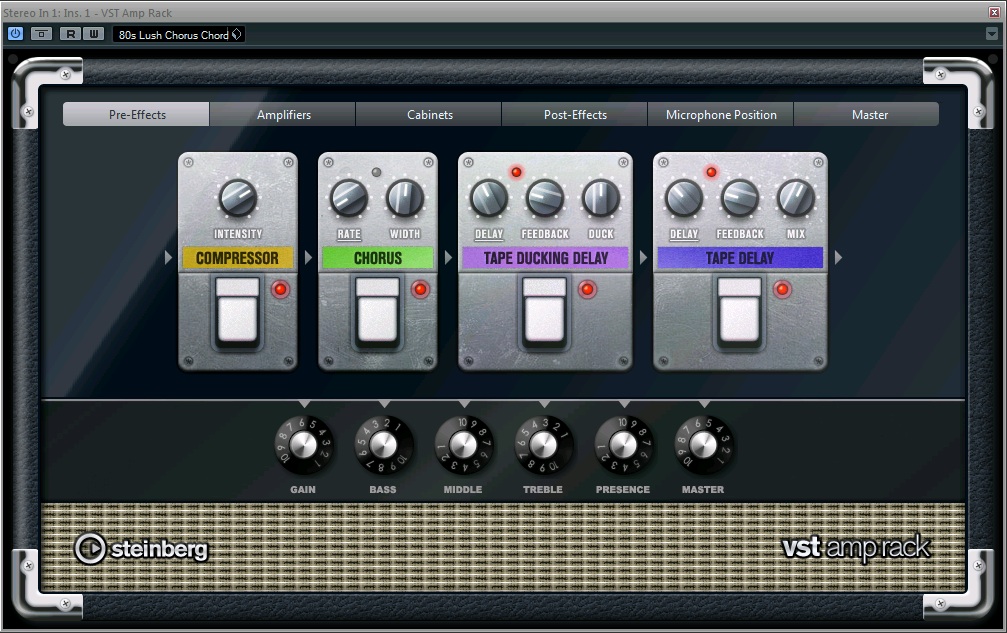The image size is (1007, 633).
Task: Click the Tape Delay Feedback knob
Action: click(740, 198)
